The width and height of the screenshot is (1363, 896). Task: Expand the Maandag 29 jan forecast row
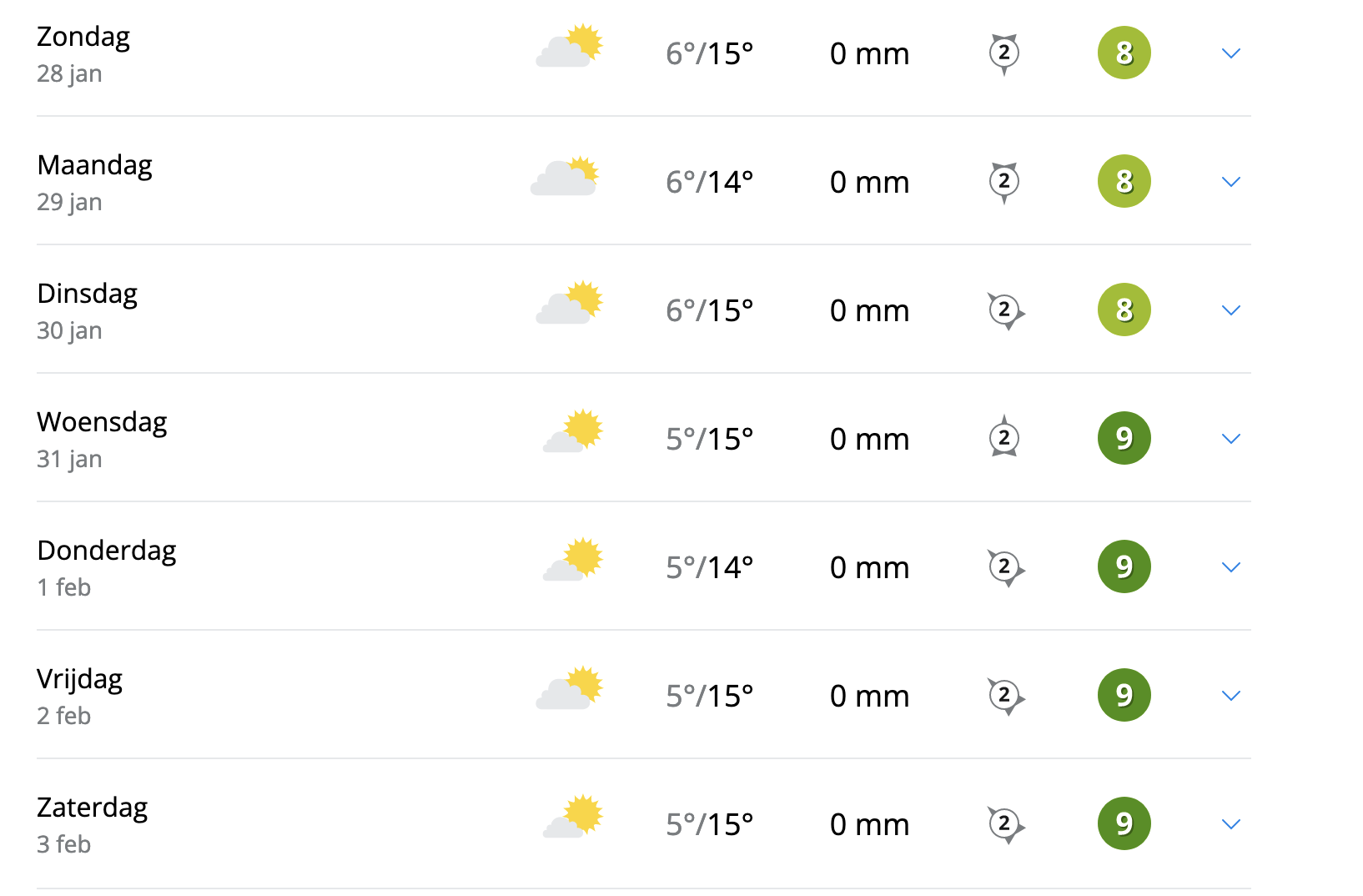tap(1231, 182)
